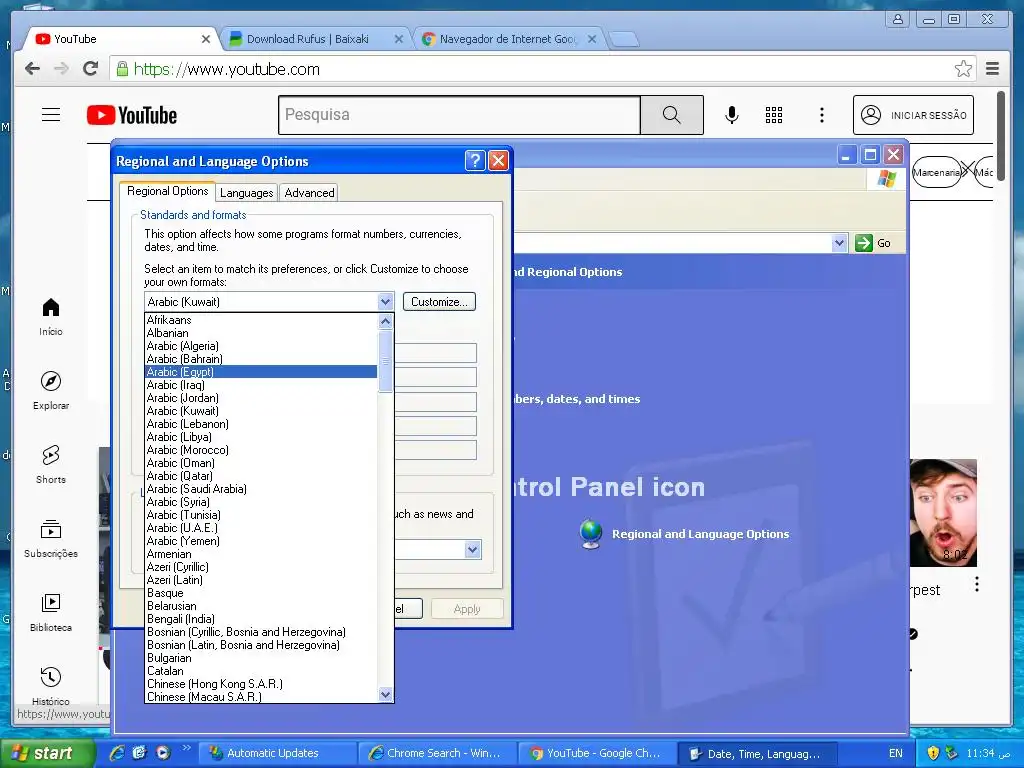Select Chinese (Hong Kong S.A.R.) in list
Screen dimensions: 1024x768
pos(261,684)
